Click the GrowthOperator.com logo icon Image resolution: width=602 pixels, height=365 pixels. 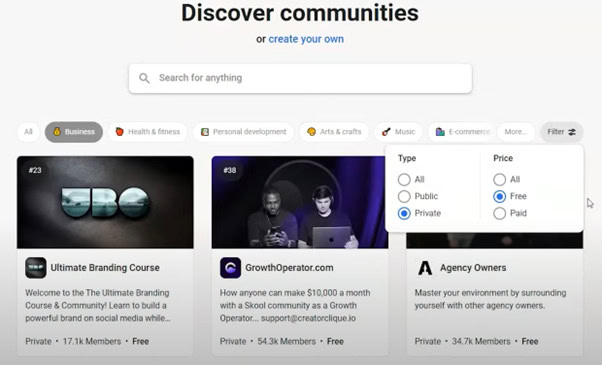(x=230, y=268)
